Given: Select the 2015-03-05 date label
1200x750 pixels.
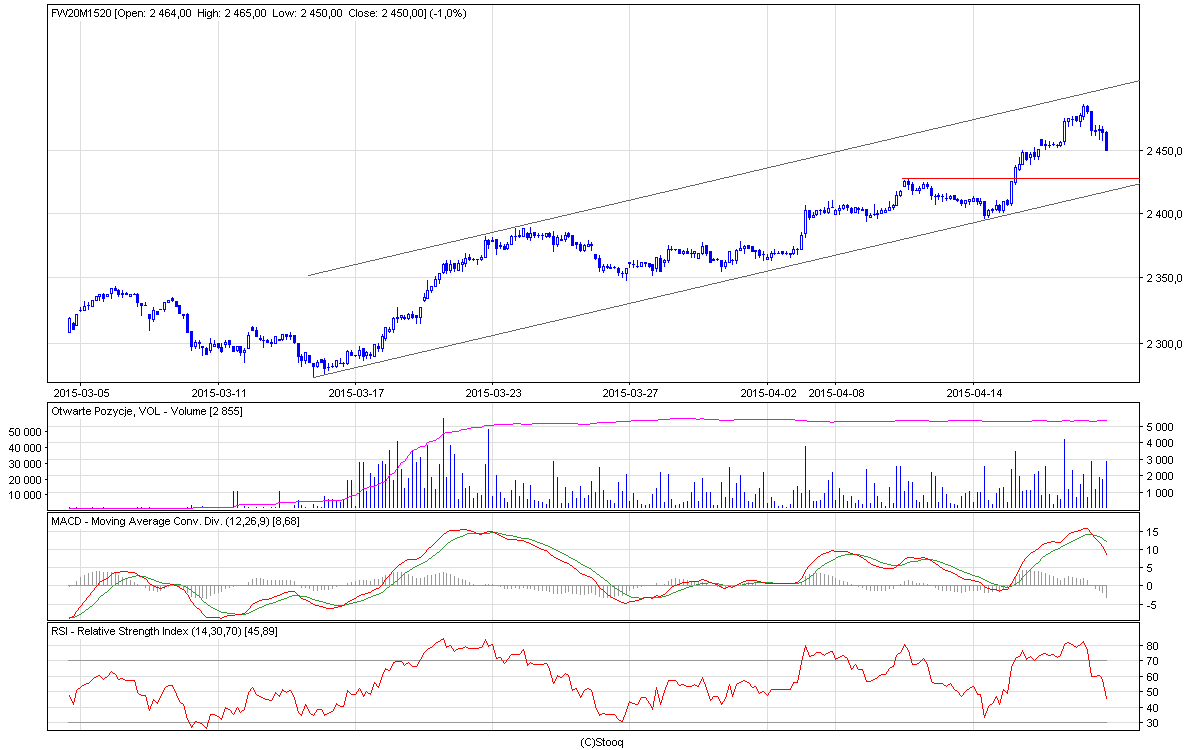Looking at the screenshot, I should click(82, 393).
